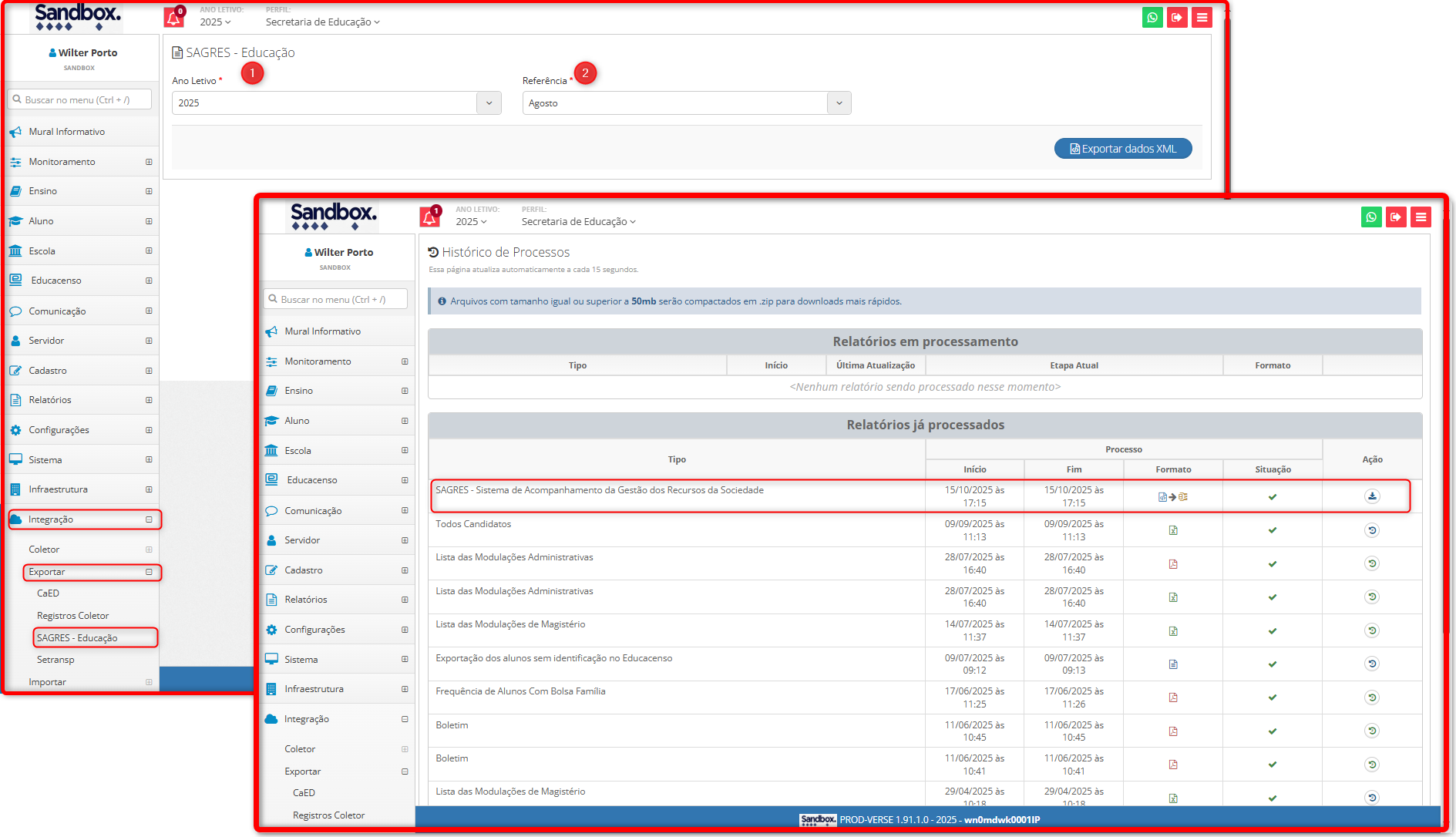
Task: Click the notification bell showing badge 0
Action: [x=173, y=18]
